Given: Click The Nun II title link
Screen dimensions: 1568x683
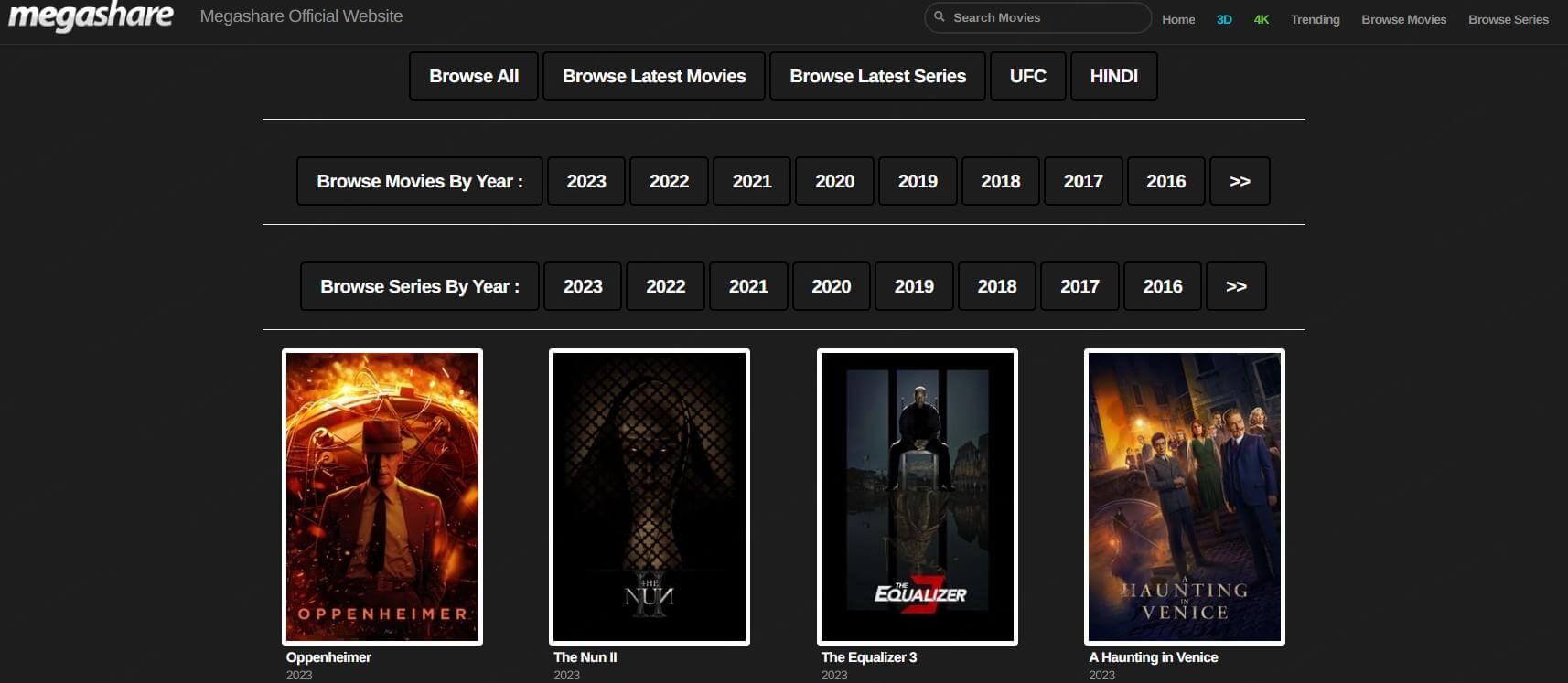Looking at the screenshot, I should click(585, 657).
